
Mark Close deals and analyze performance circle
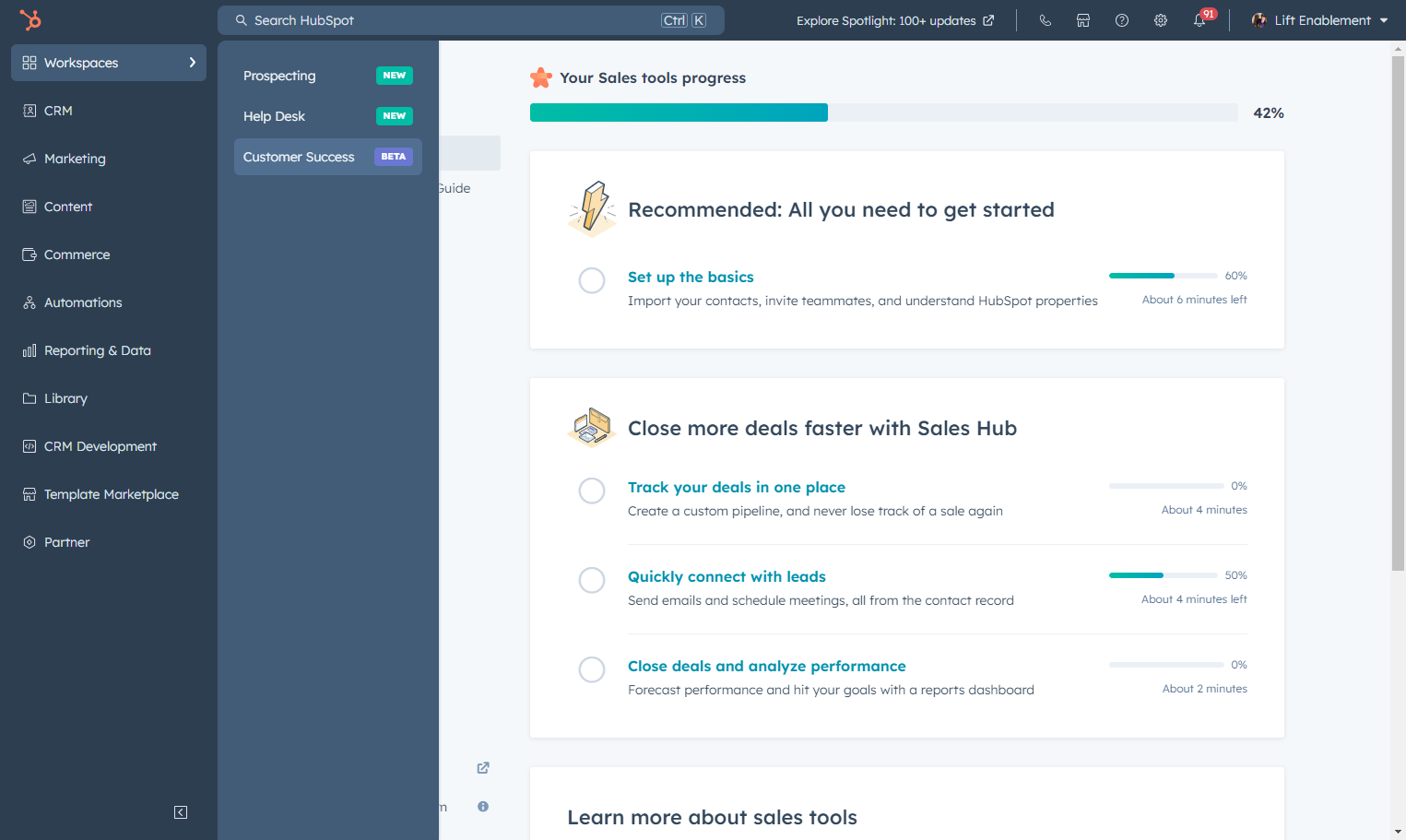click(592, 669)
